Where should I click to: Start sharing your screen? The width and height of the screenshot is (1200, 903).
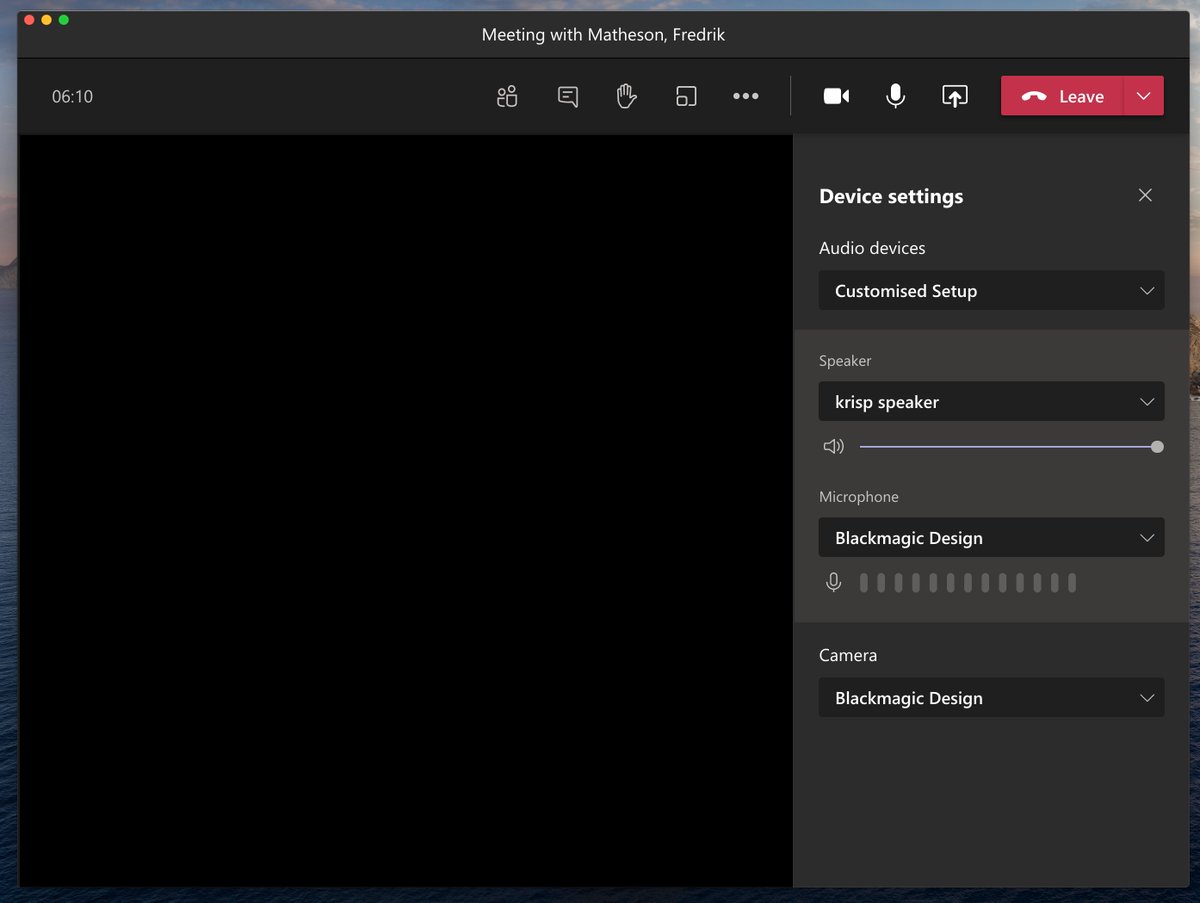point(954,96)
